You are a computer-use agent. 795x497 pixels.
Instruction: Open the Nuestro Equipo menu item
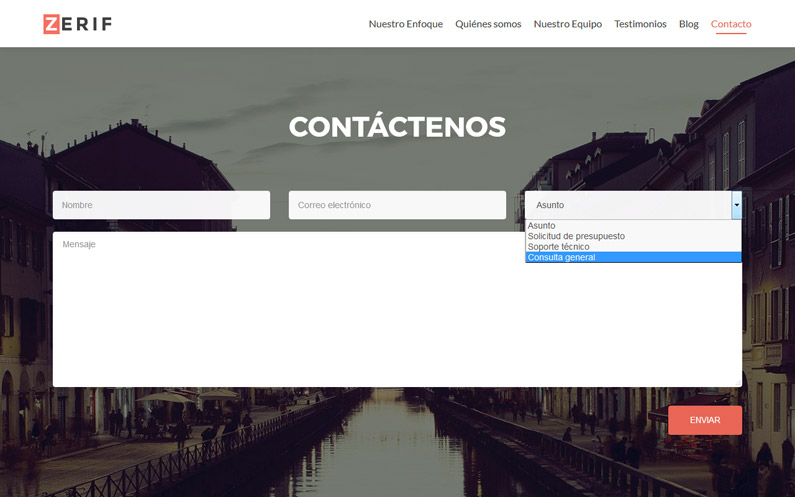click(x=568, y=24)
